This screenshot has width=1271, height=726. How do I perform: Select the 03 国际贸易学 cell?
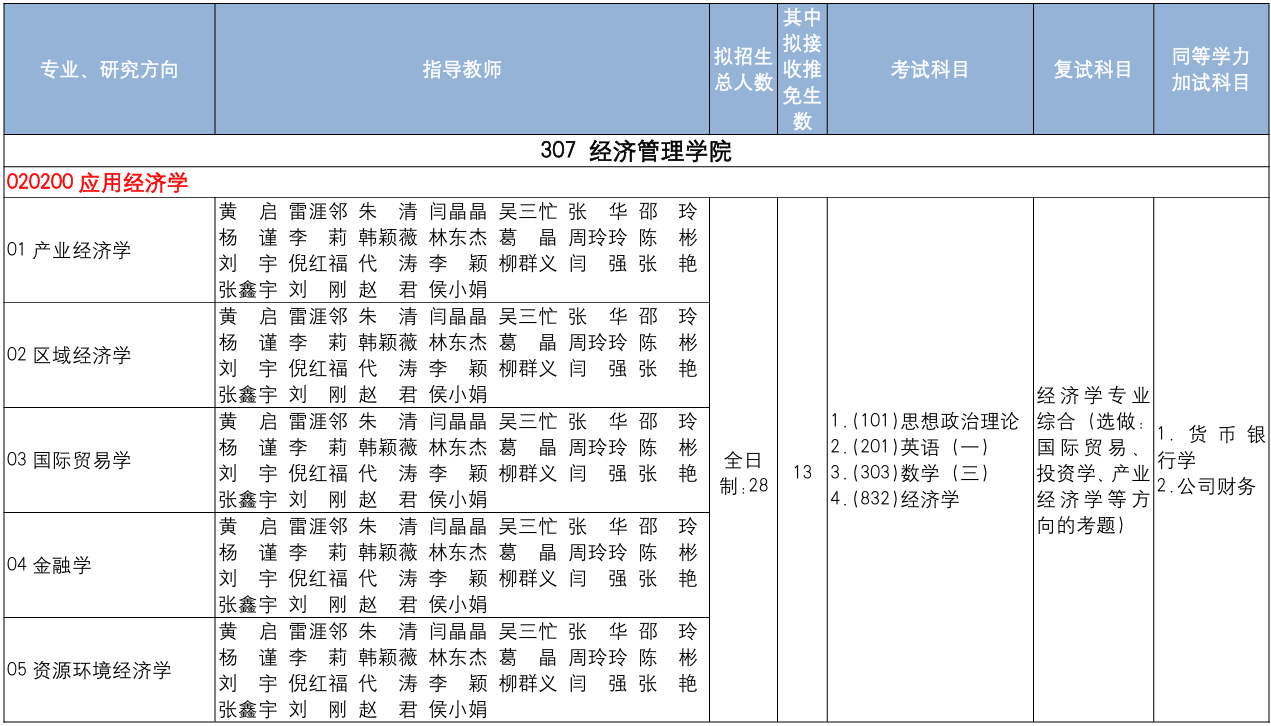click(x=109, y=460)
